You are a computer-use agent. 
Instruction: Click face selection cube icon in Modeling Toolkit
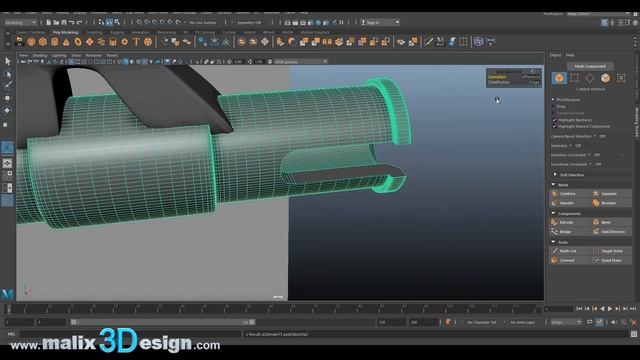(605, 78)
